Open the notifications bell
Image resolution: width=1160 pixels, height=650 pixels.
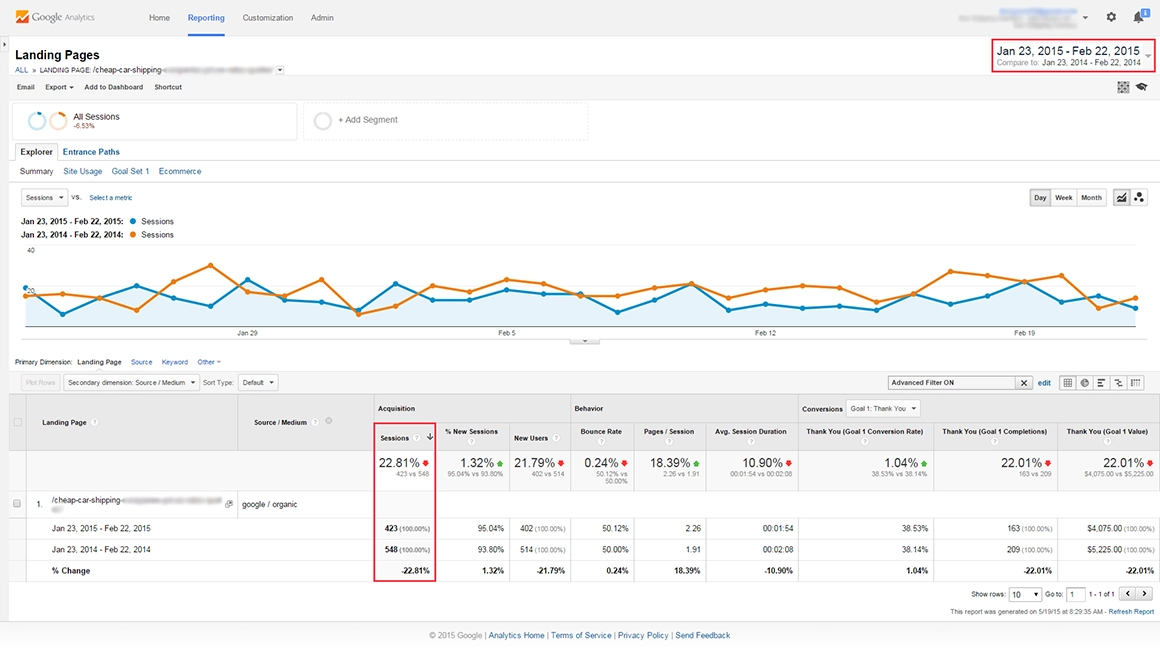pyautogui.click(x=1139, y=16)
